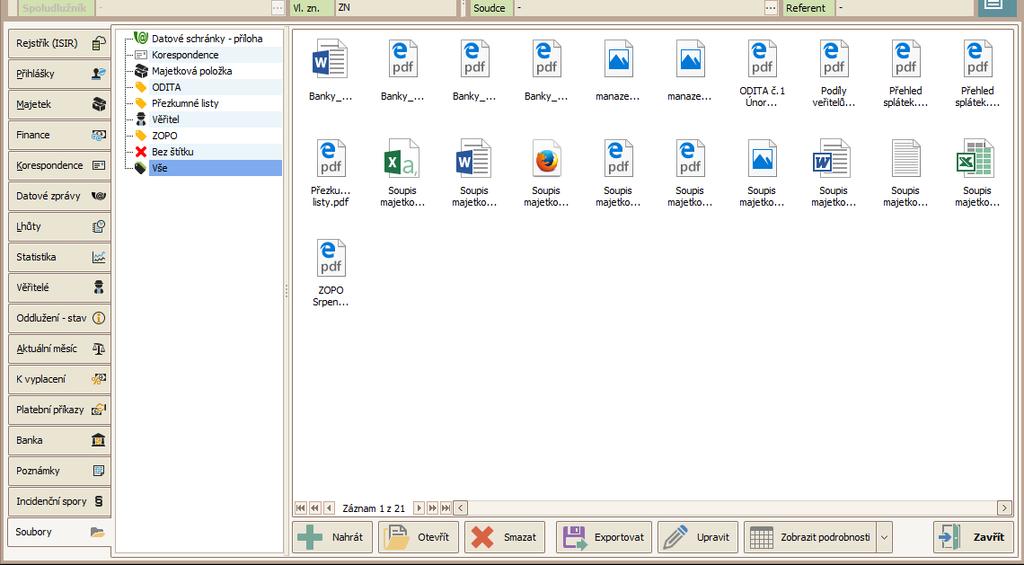The height and width of the screenshot is (565, 1024).
Task: Select the Word file Banky_...
Action: click(x=330, y=70)
